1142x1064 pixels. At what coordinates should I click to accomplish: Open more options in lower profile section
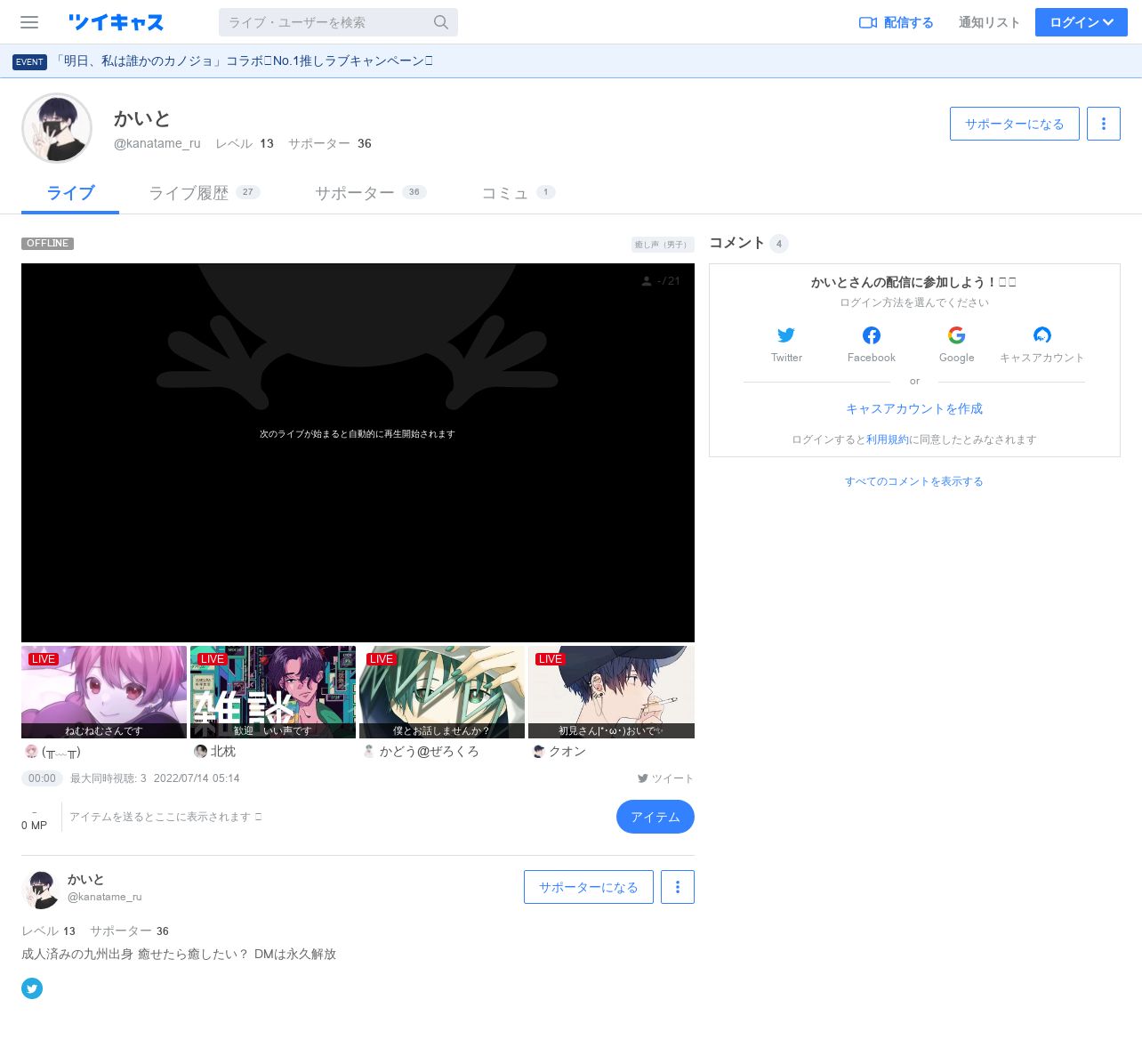[x=678, y=887]
